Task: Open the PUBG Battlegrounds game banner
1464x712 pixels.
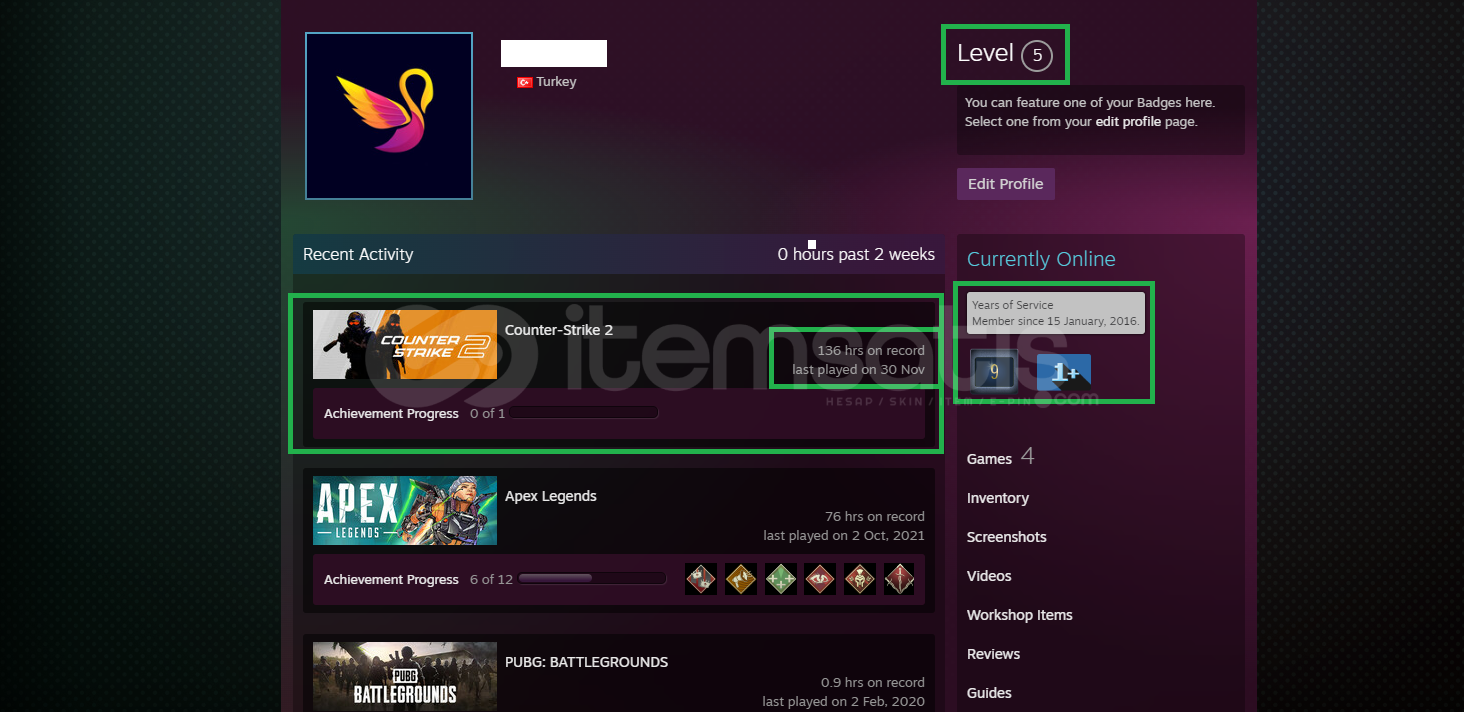Action: 405,676
